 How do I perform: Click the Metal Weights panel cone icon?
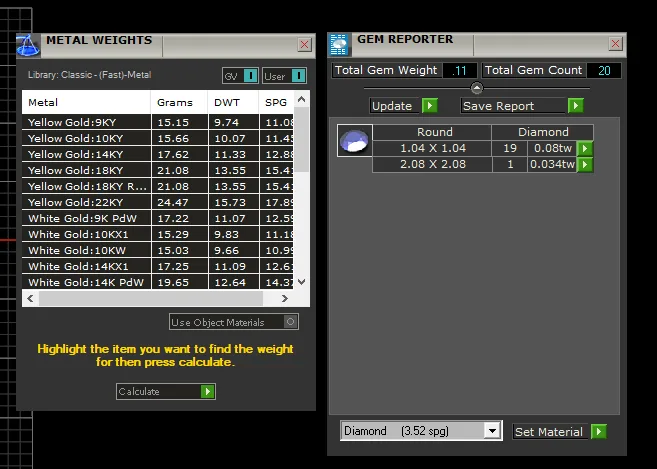pyautogui.click(x=28, y=45)
